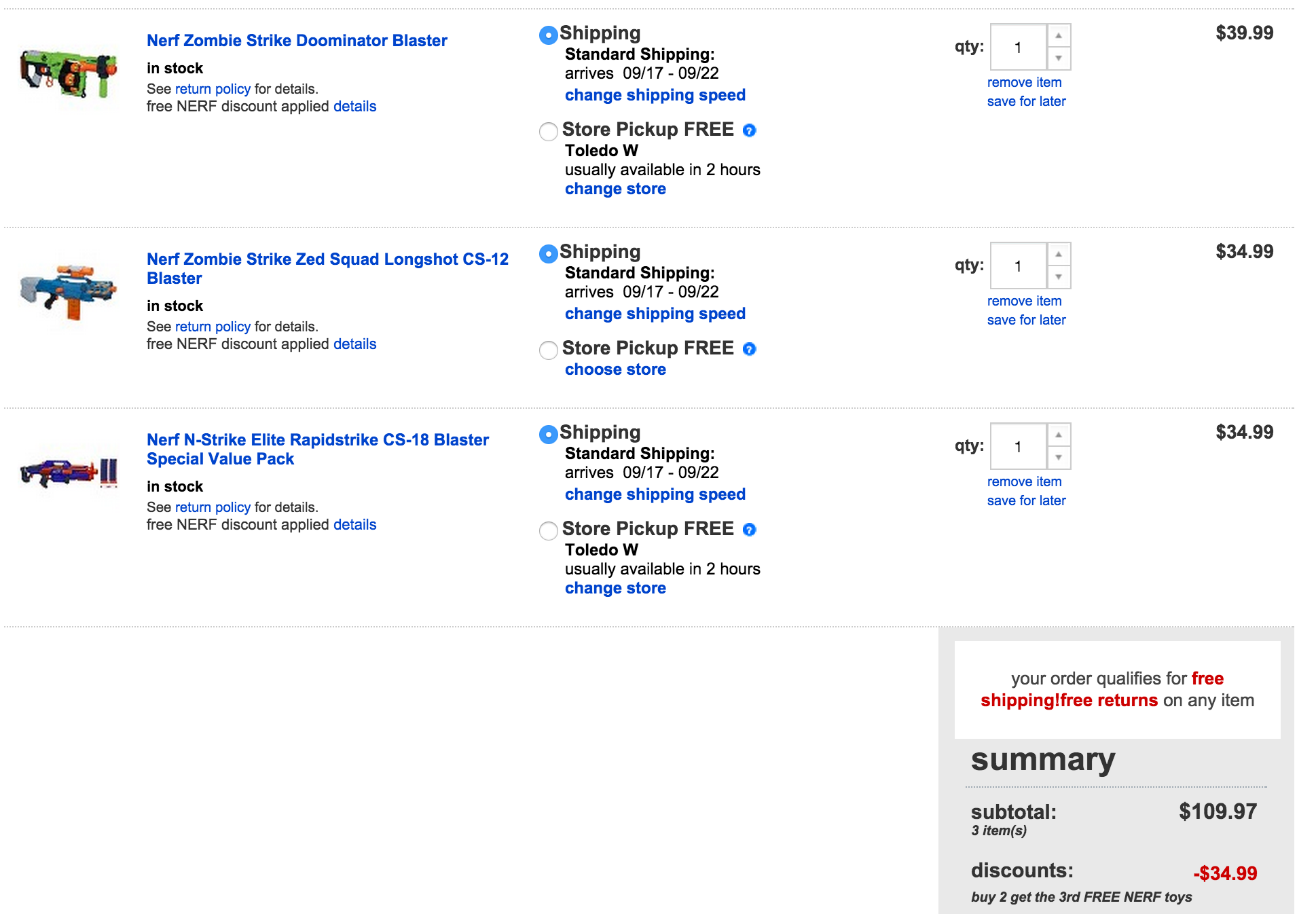Screen dimensions: 1316x914
Task: Increase Doominator Blaster quantity with up arrow
Action: coord(1059,35)
